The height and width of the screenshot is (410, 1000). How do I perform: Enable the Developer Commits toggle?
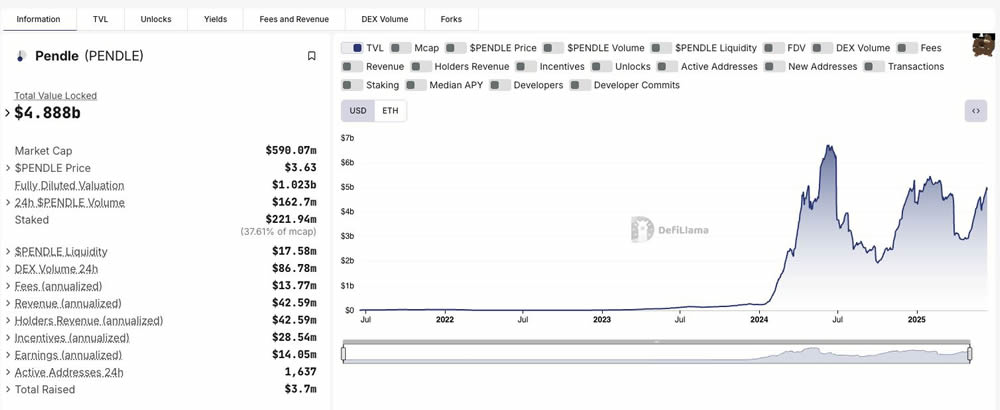[581, 85]
